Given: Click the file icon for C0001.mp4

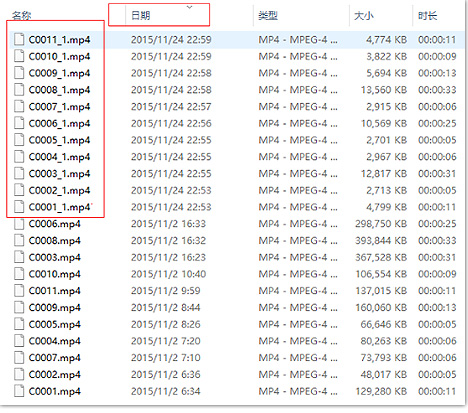Looking at the screenshot, I should 19,391.
